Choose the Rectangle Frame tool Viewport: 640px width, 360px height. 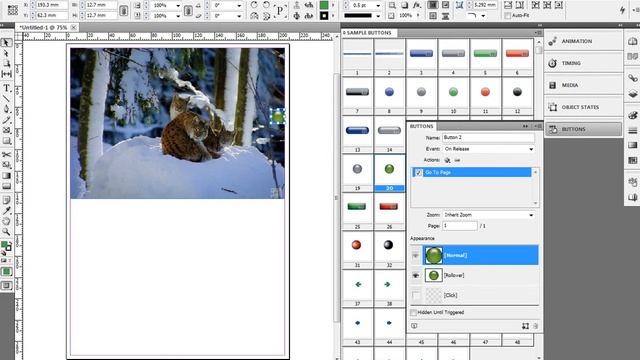(6, 130)
